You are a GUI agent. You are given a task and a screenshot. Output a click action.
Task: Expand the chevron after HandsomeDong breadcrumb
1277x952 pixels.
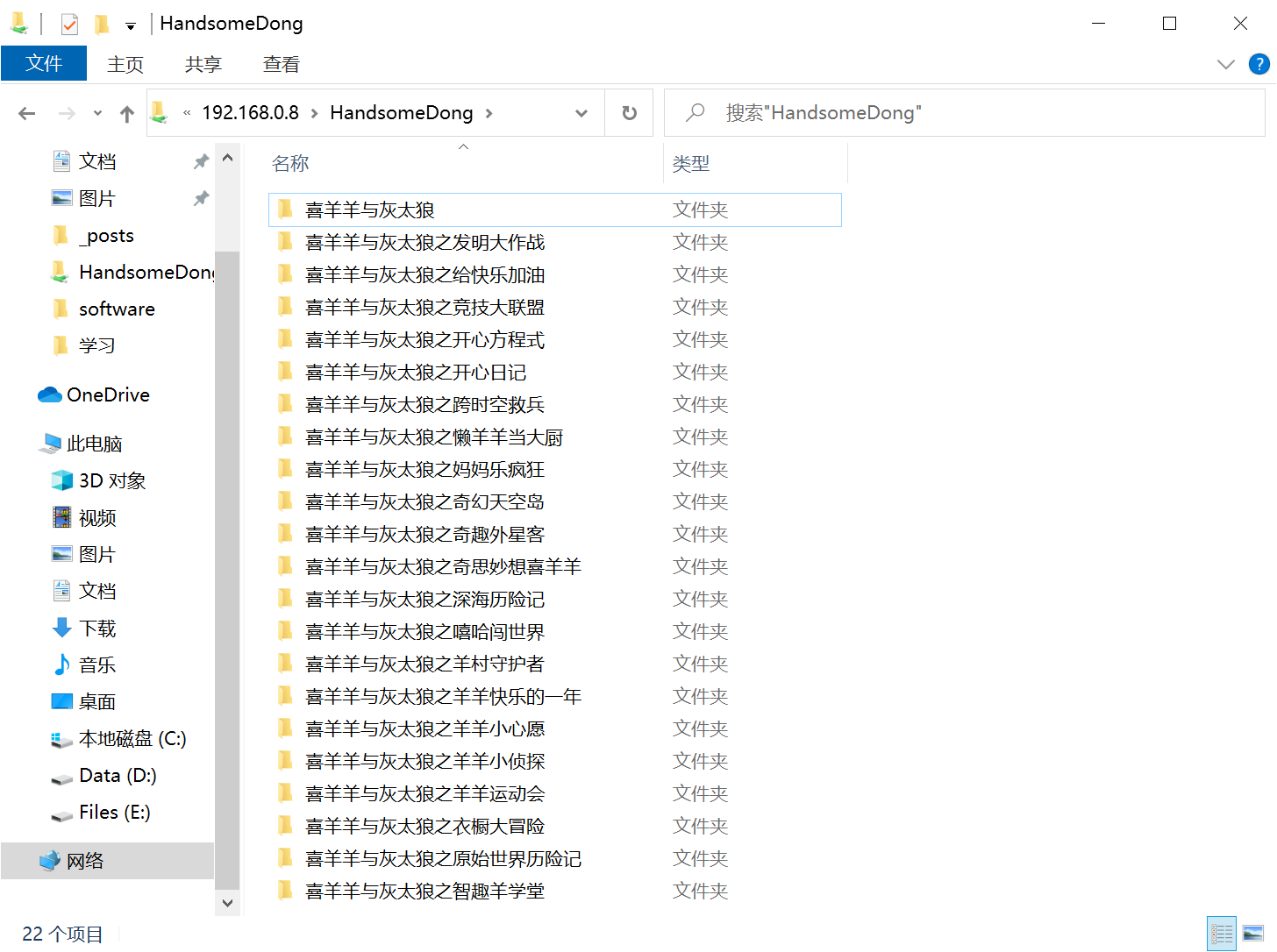(489, 113)
